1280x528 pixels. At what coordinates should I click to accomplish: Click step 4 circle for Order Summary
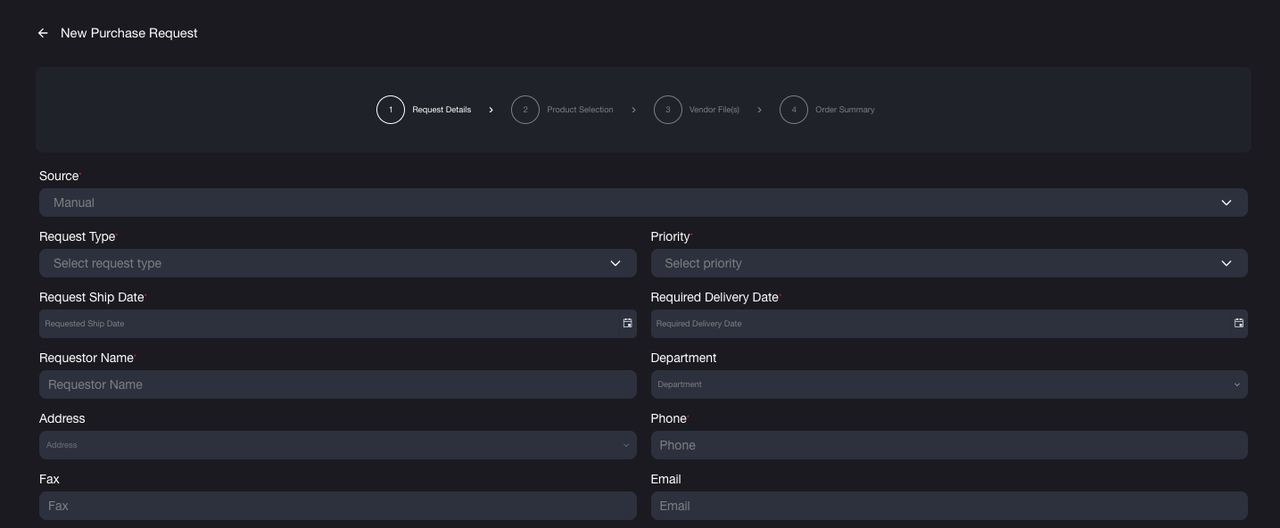click(793, 110)
